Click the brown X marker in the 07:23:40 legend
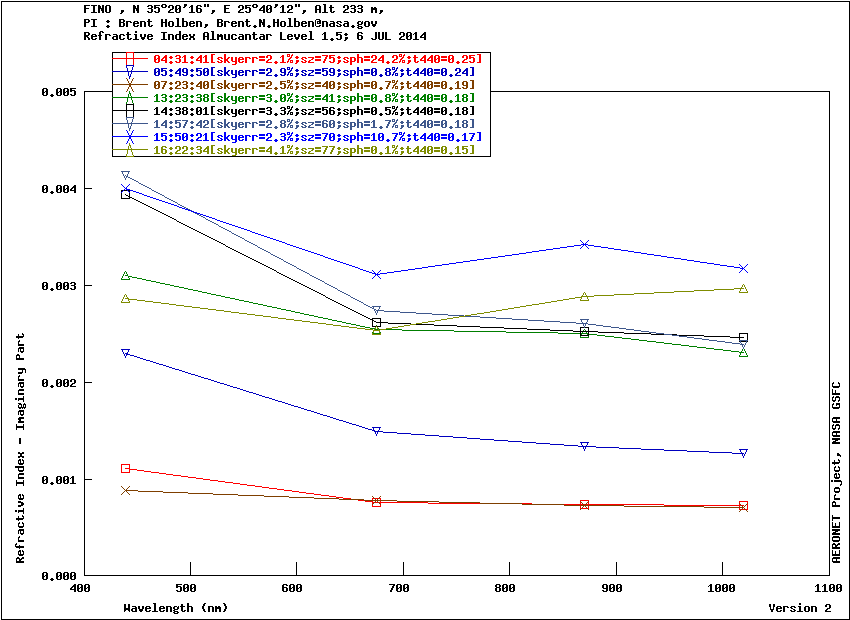 point(129,85)
